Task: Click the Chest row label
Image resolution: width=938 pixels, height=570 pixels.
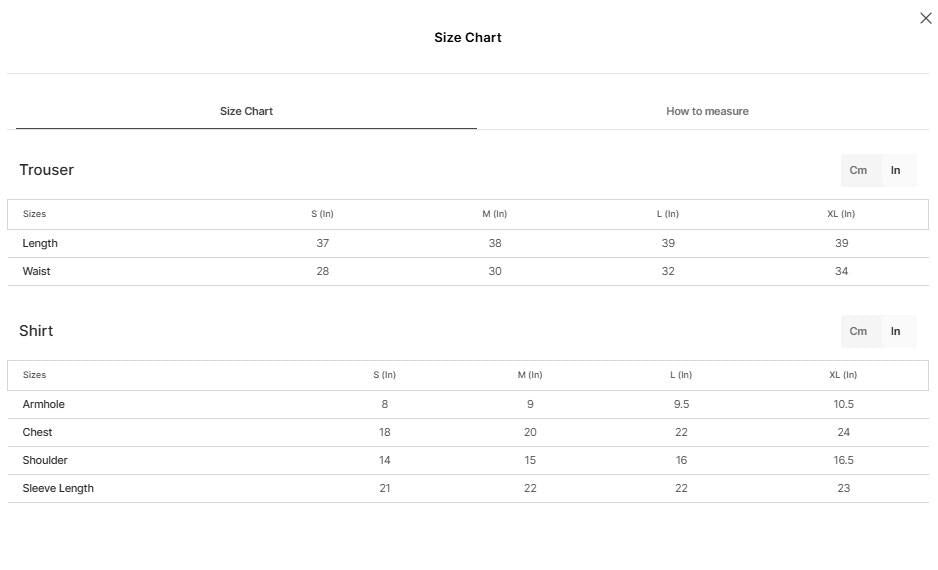Action: pos(37,432)
